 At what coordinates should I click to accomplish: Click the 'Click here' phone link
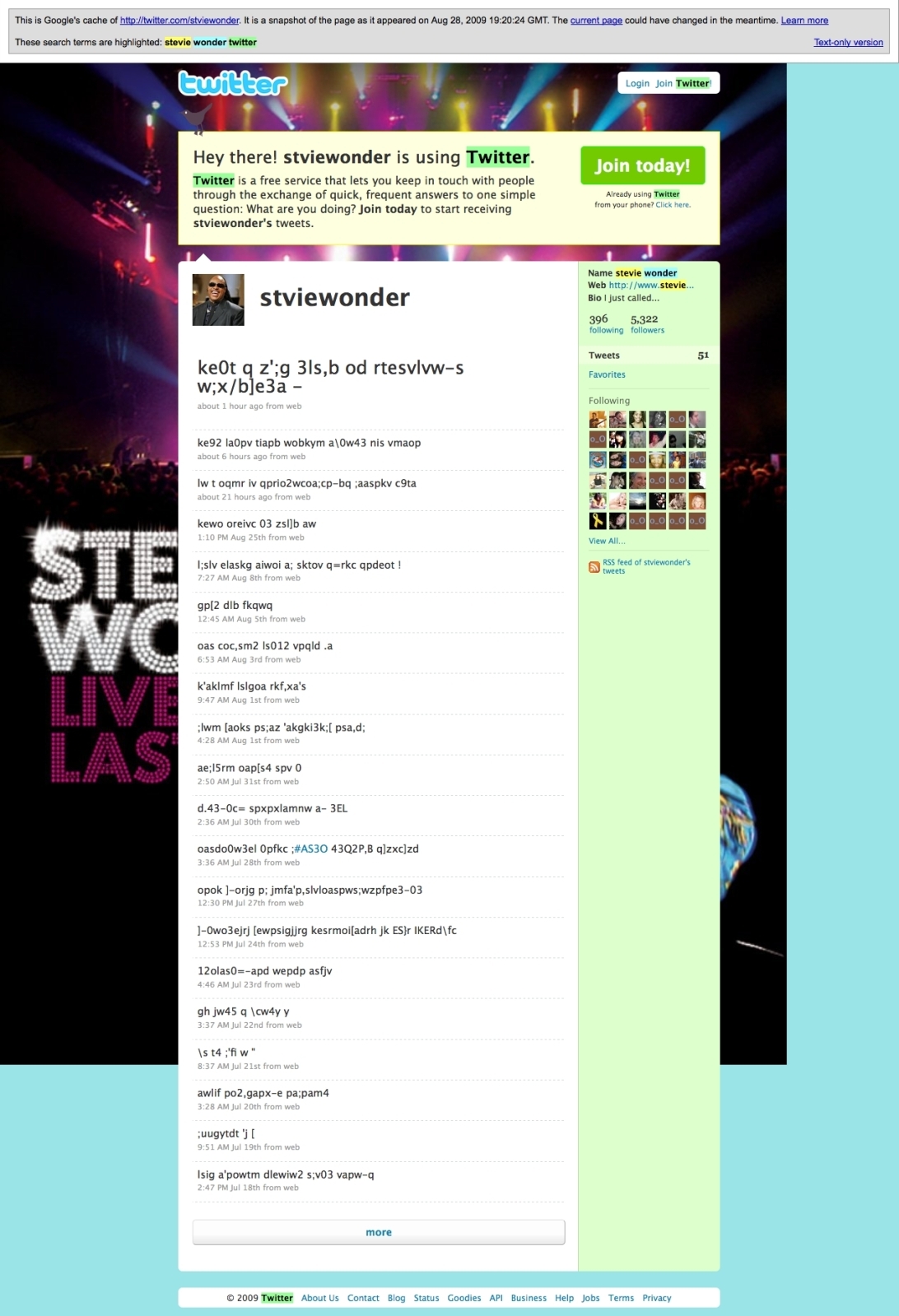[673, 205]
